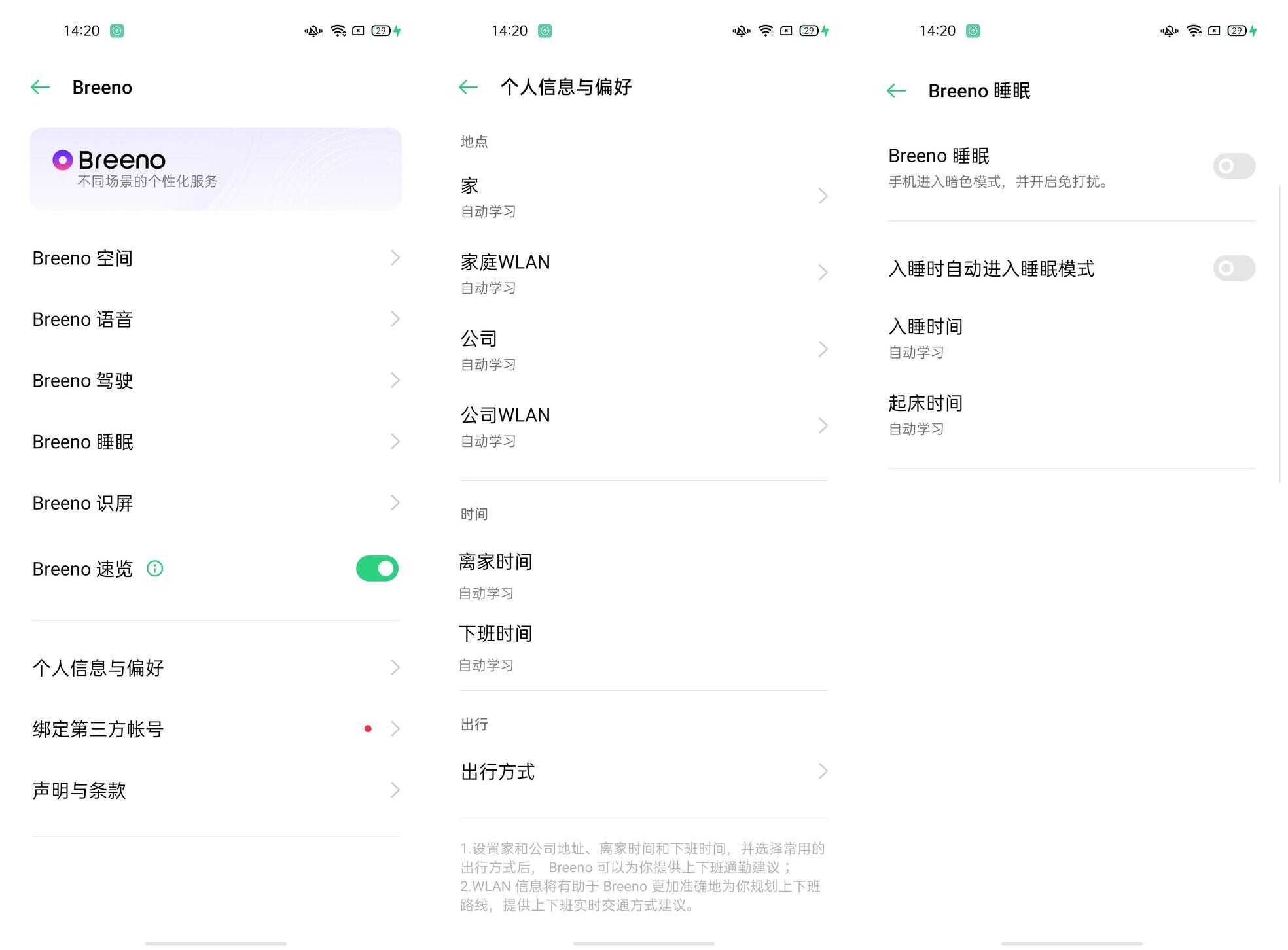Disable the Breeno 速览 switch

[x=377, y=569]
